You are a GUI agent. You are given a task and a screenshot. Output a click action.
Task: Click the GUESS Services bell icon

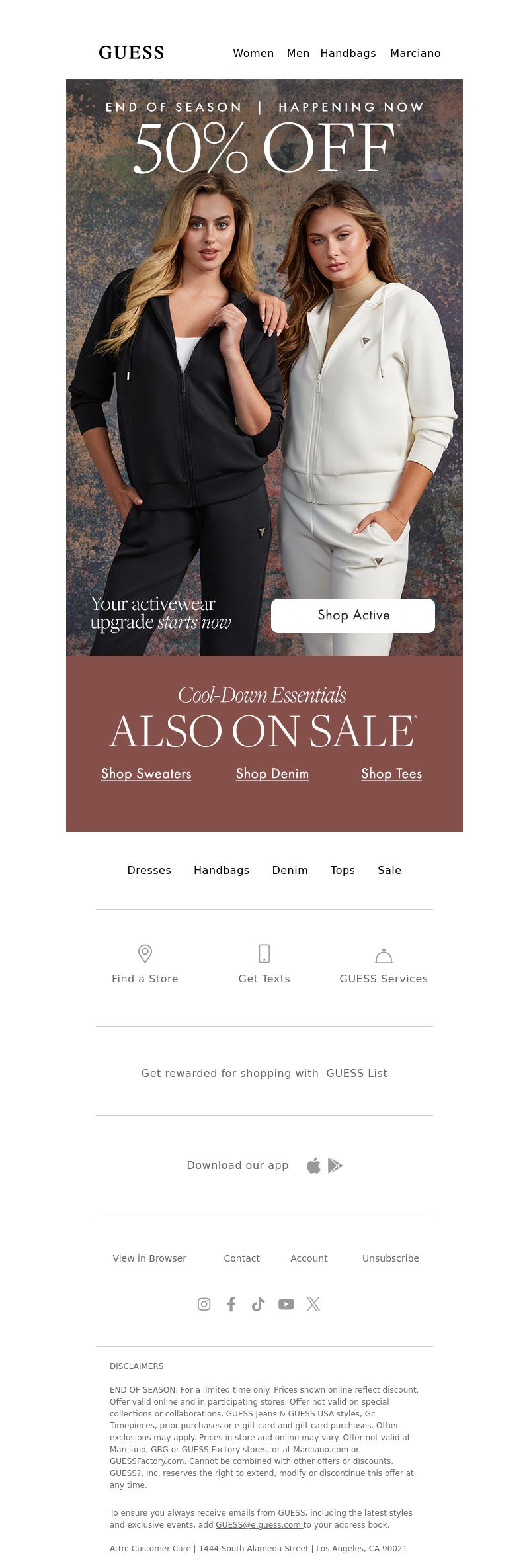[384, 956]
